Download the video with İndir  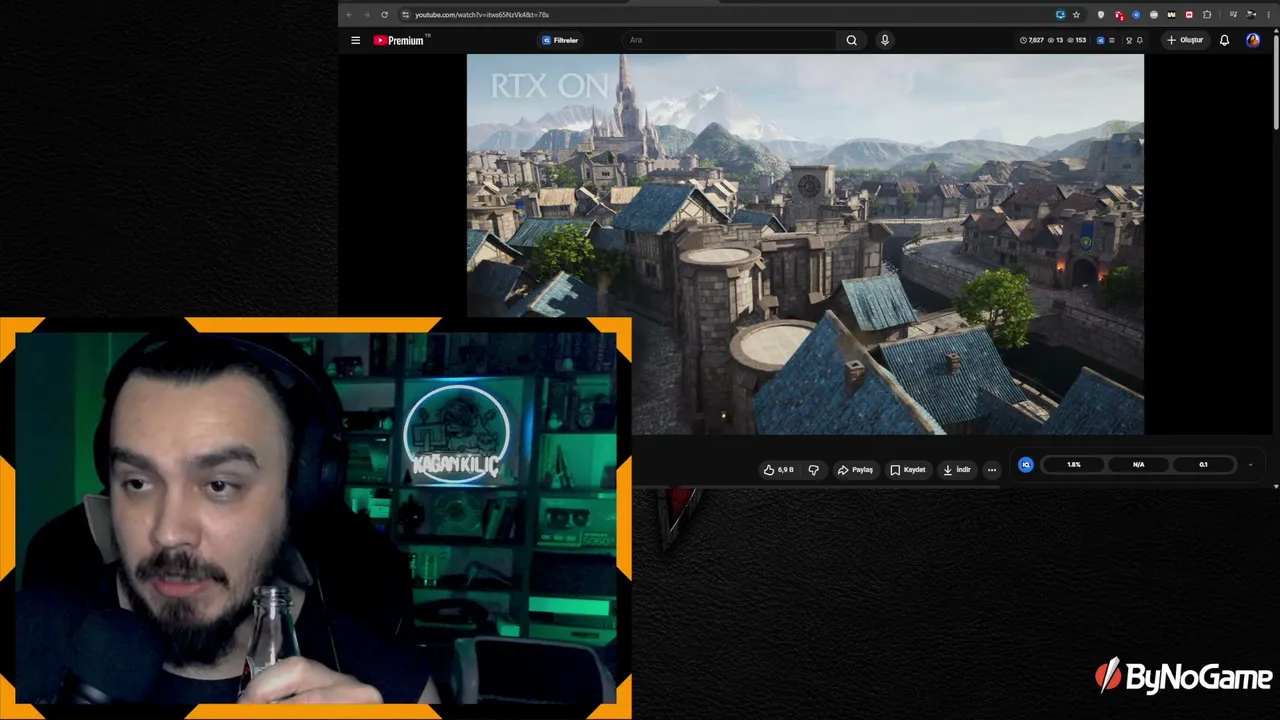[x=957, y=470]
